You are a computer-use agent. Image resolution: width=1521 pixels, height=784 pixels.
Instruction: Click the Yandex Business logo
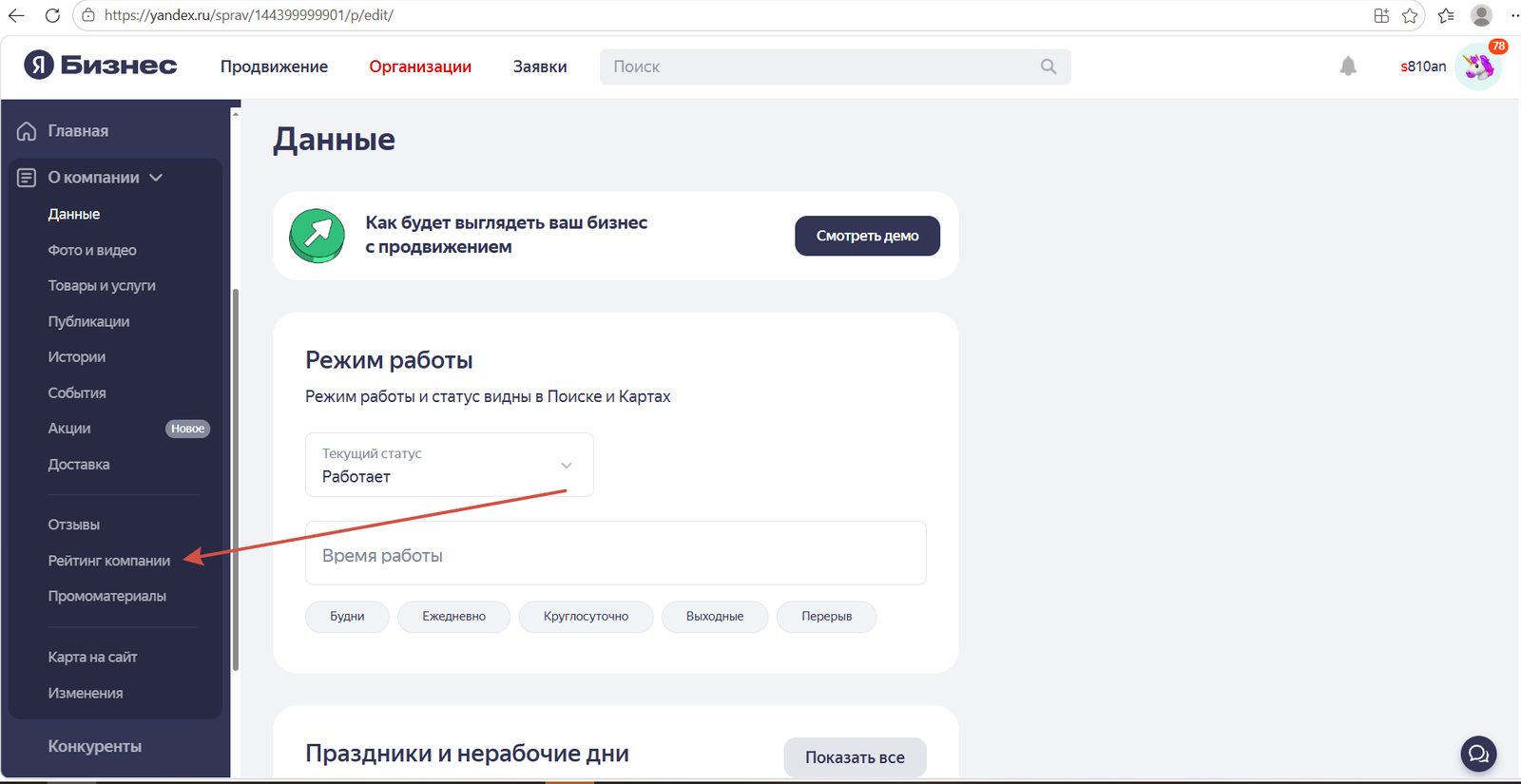pos(100,65)
